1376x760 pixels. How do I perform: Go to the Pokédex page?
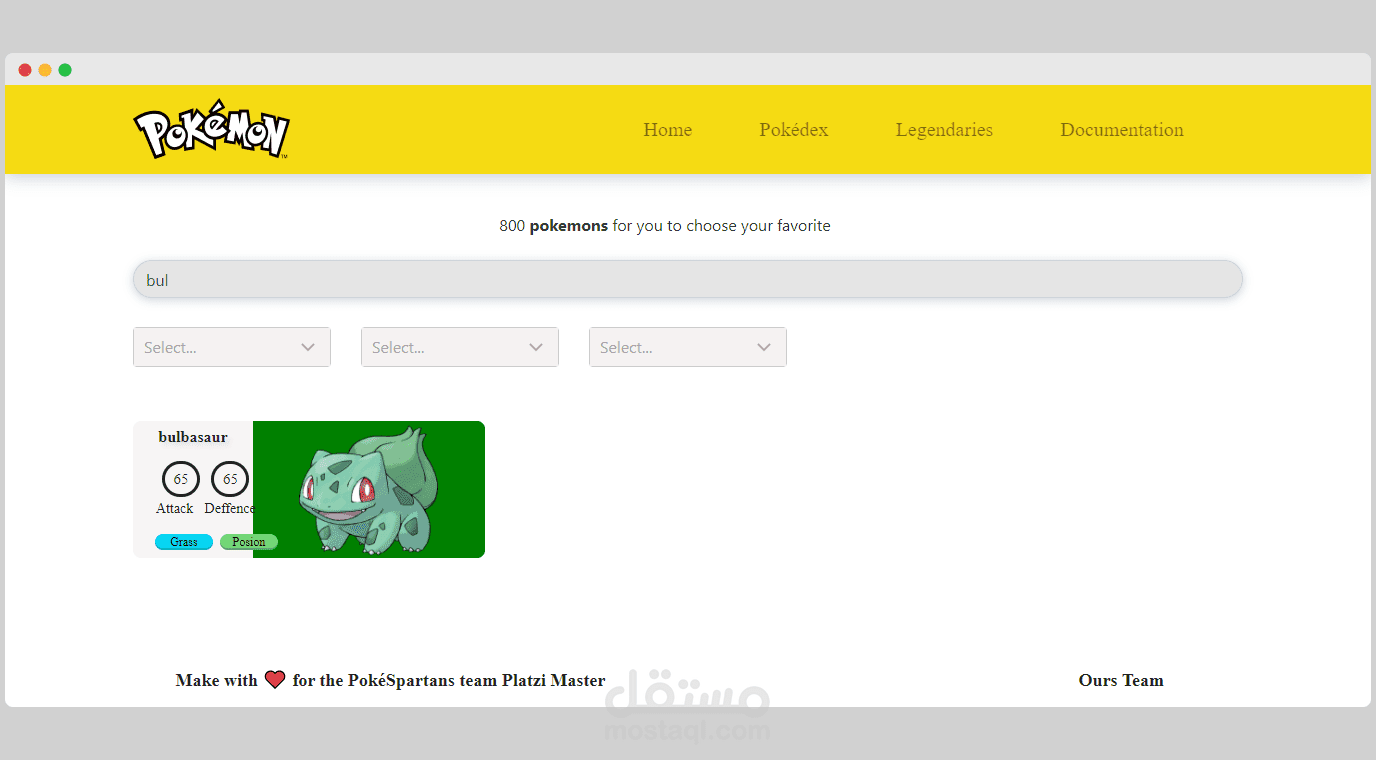pos(794,130)
